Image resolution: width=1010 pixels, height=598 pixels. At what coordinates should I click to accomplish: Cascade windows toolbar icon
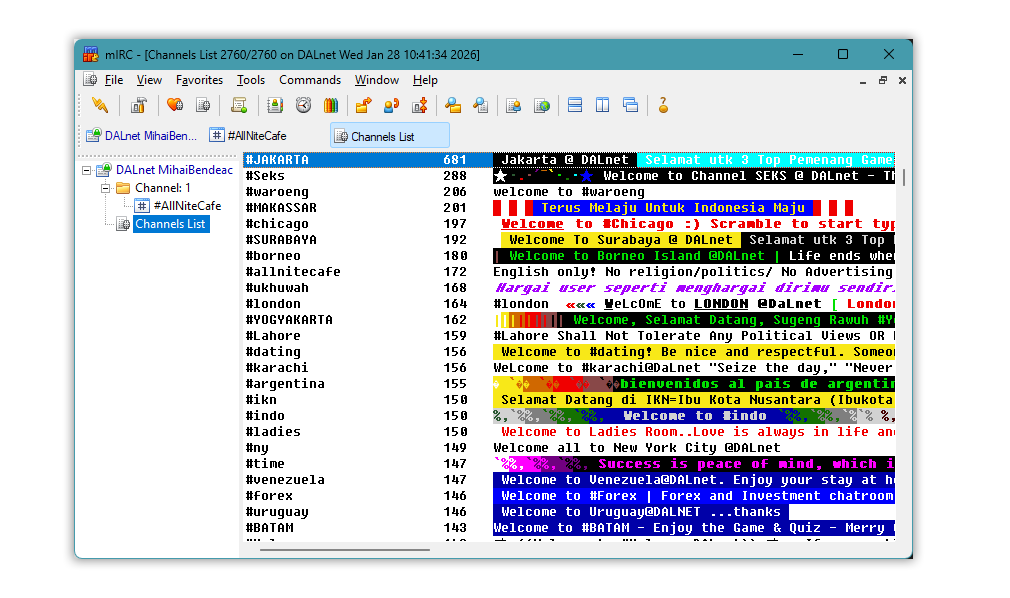coord(631,105)
